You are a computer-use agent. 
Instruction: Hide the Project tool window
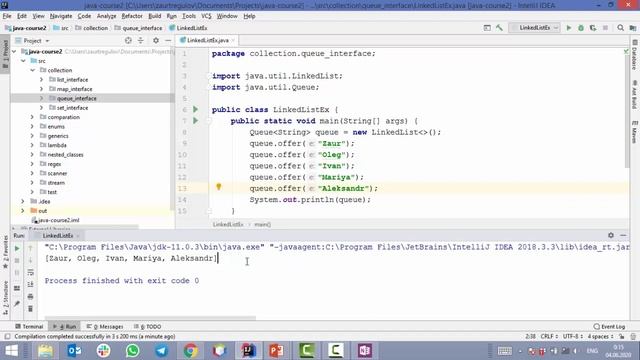[168, 40]
